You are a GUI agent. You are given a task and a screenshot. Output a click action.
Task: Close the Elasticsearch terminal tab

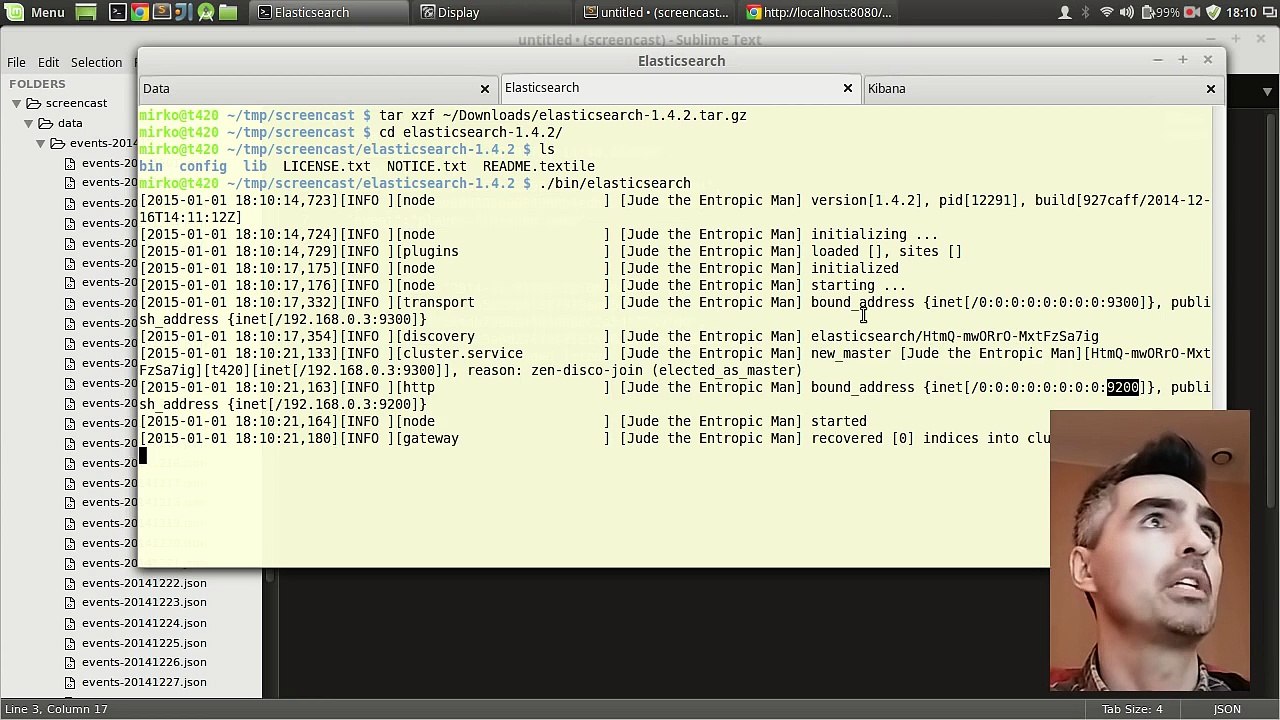click(848, 88)
